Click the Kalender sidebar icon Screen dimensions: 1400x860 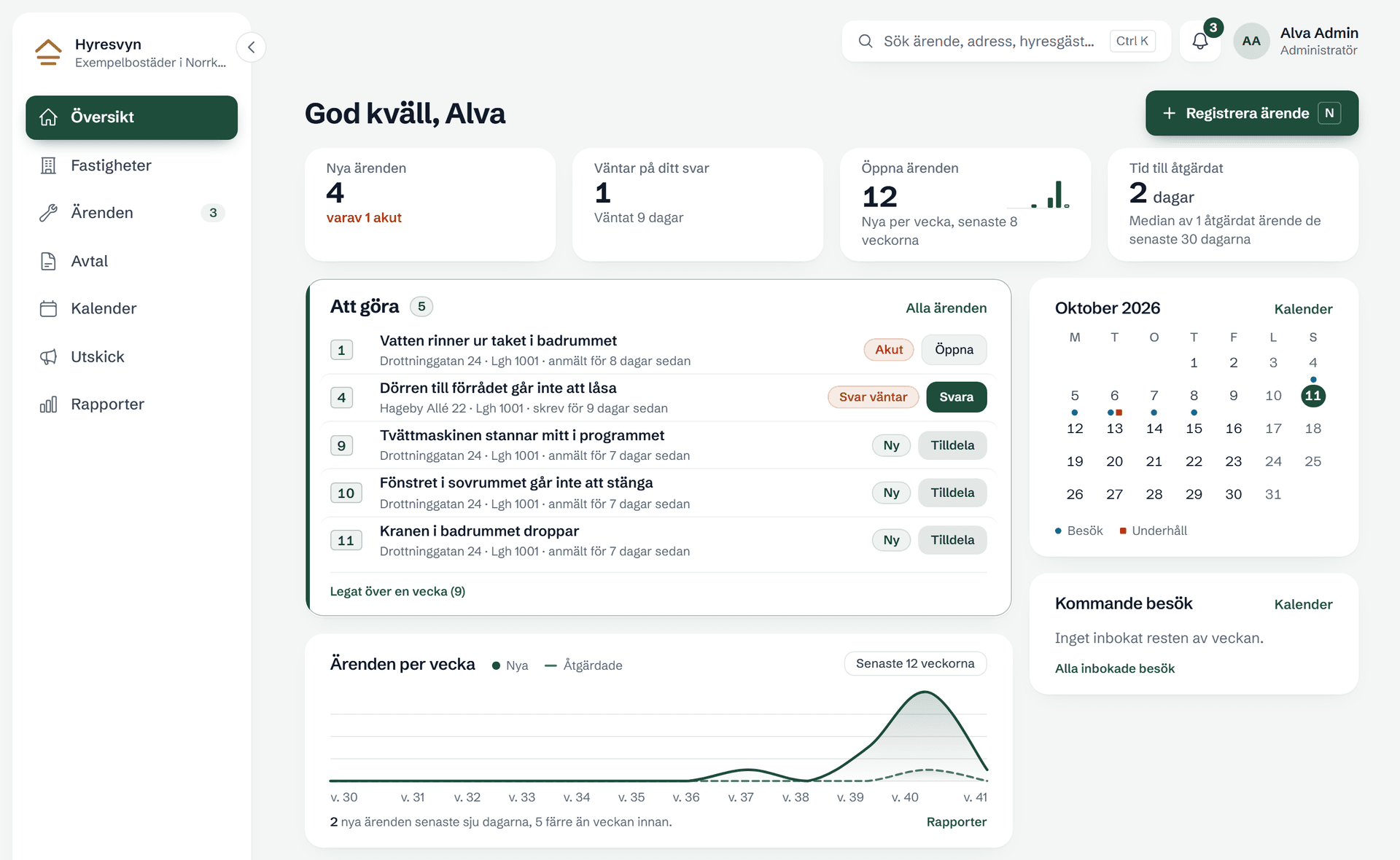(48, 308)
